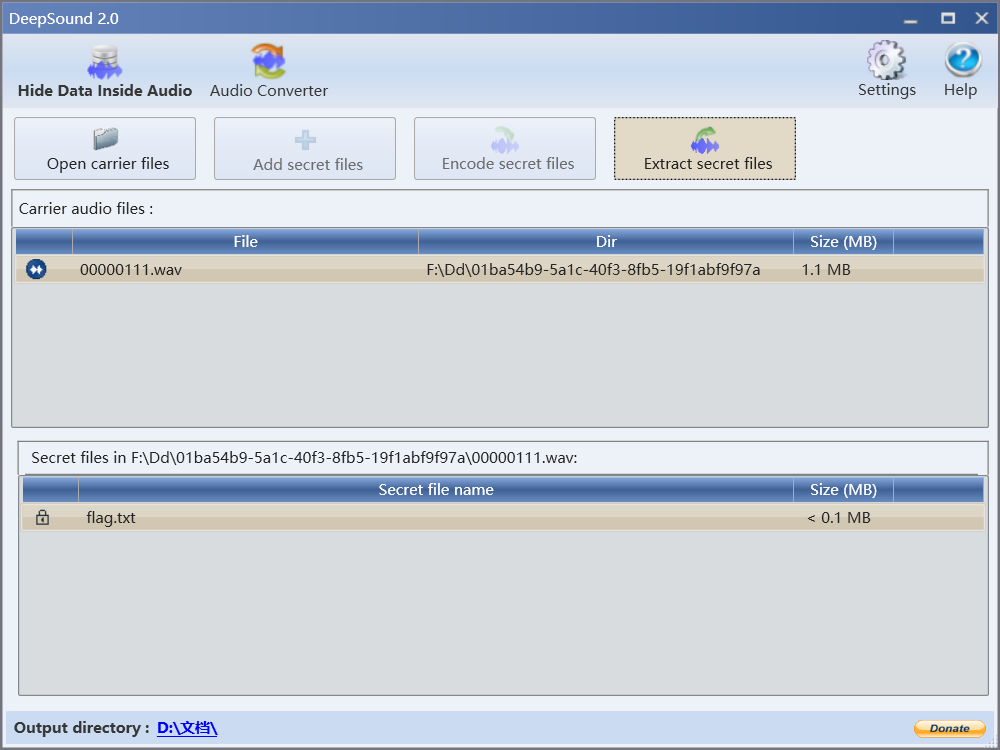Viewport: 1000px width, 750px height.
Task: Click the secret files Size (MB) header
Action: [843, 490]
